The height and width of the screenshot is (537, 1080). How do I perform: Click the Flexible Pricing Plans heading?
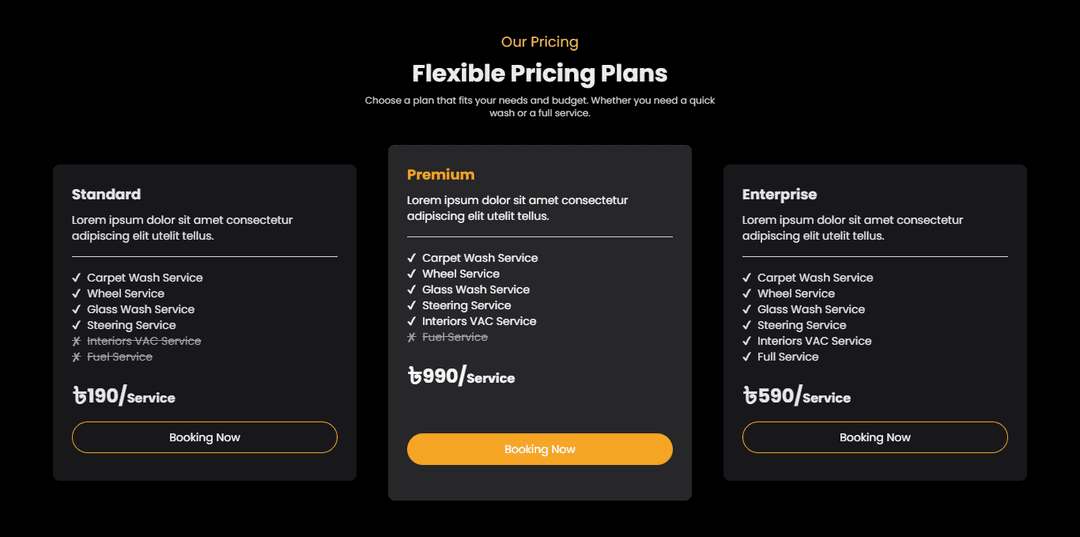(x=539, y=73)
